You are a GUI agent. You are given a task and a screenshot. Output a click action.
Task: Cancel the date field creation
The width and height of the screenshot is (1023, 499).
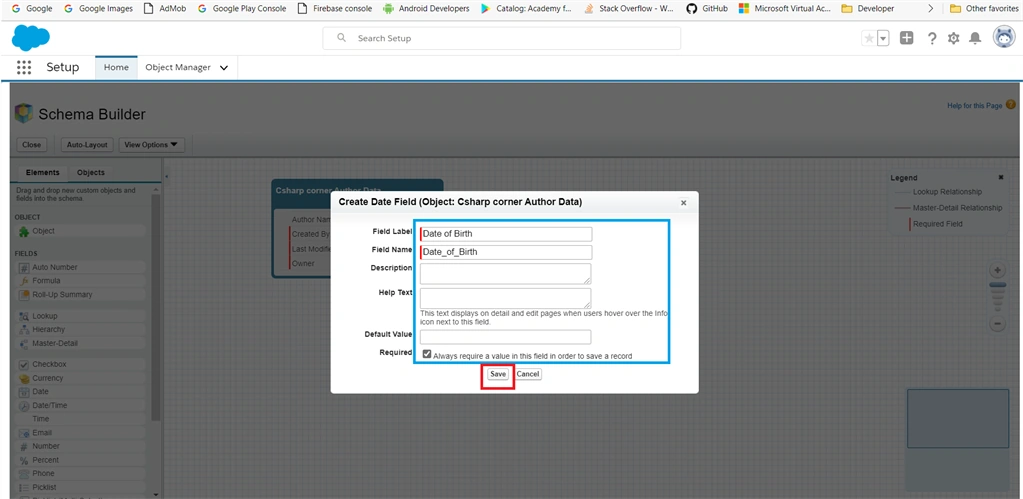click(528, 374)
